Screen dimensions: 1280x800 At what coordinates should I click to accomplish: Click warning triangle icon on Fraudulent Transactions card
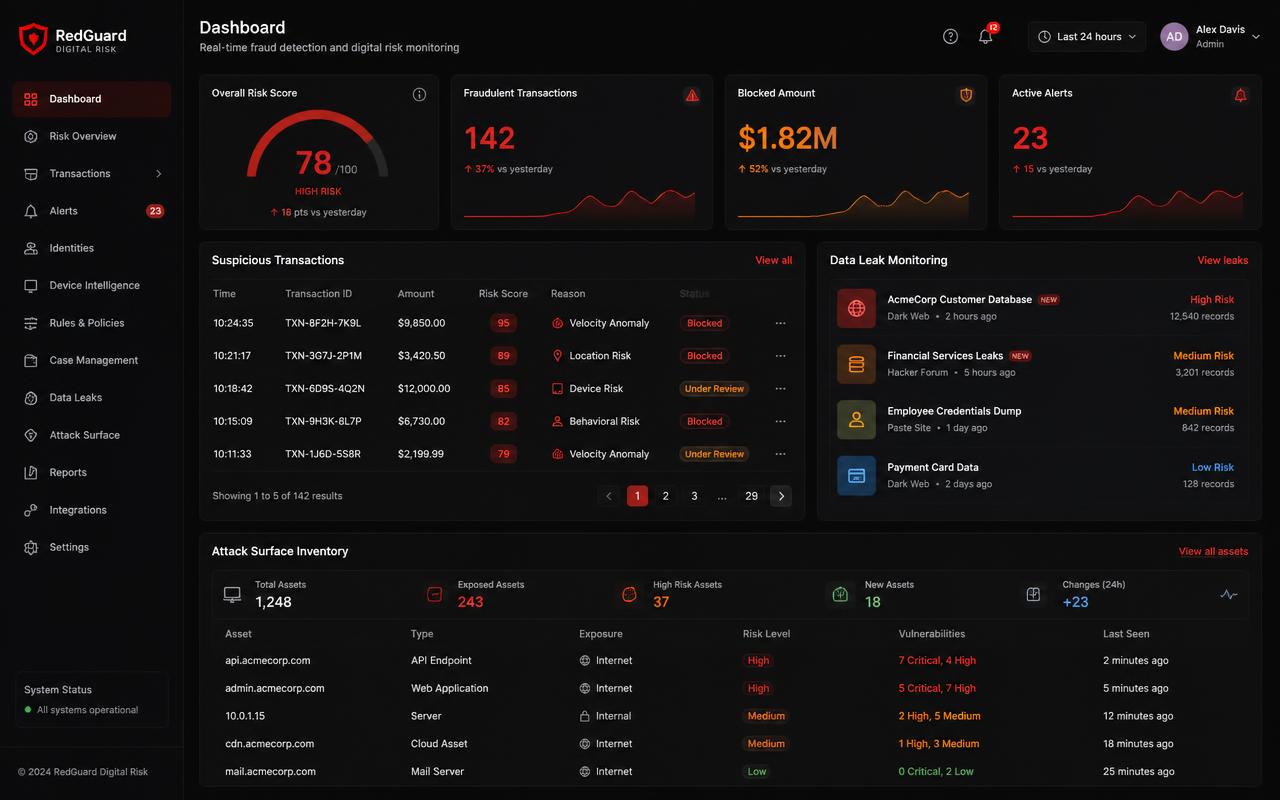(x=692, y=95)
